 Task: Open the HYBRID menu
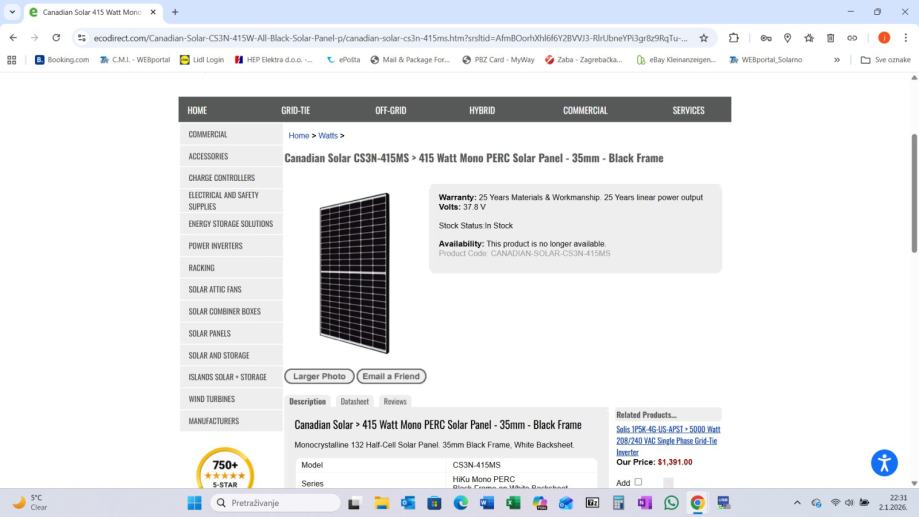(482, 110)
